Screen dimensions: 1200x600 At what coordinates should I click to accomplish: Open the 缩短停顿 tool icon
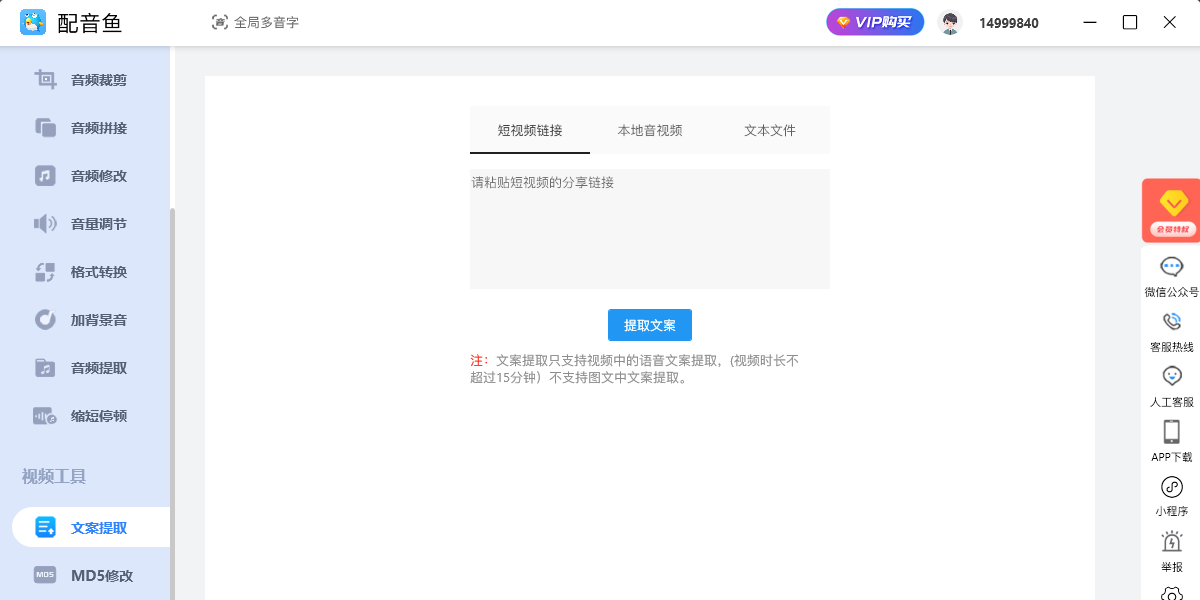click(45, 416)
